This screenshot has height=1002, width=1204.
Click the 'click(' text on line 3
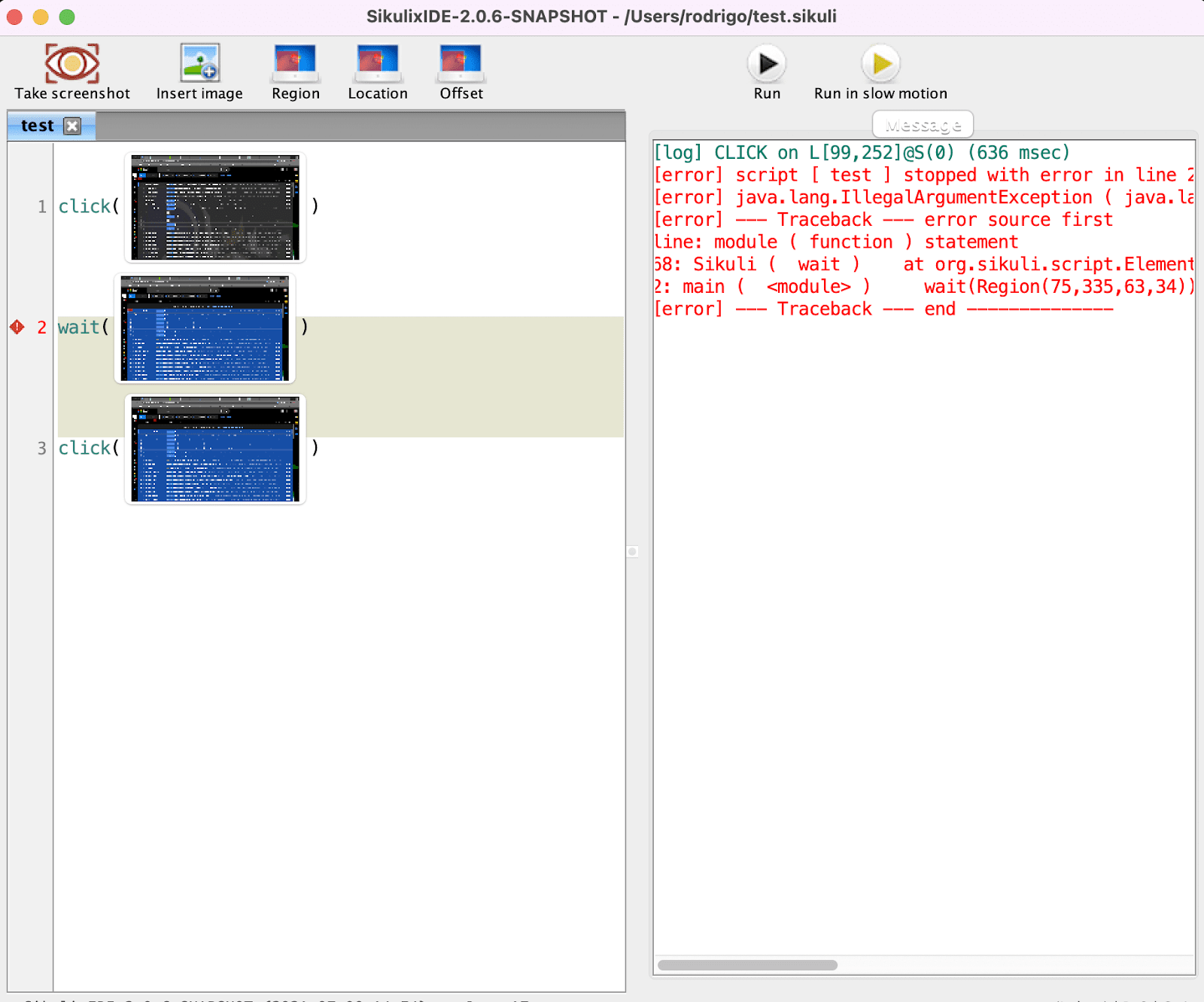tap(89, 448)
